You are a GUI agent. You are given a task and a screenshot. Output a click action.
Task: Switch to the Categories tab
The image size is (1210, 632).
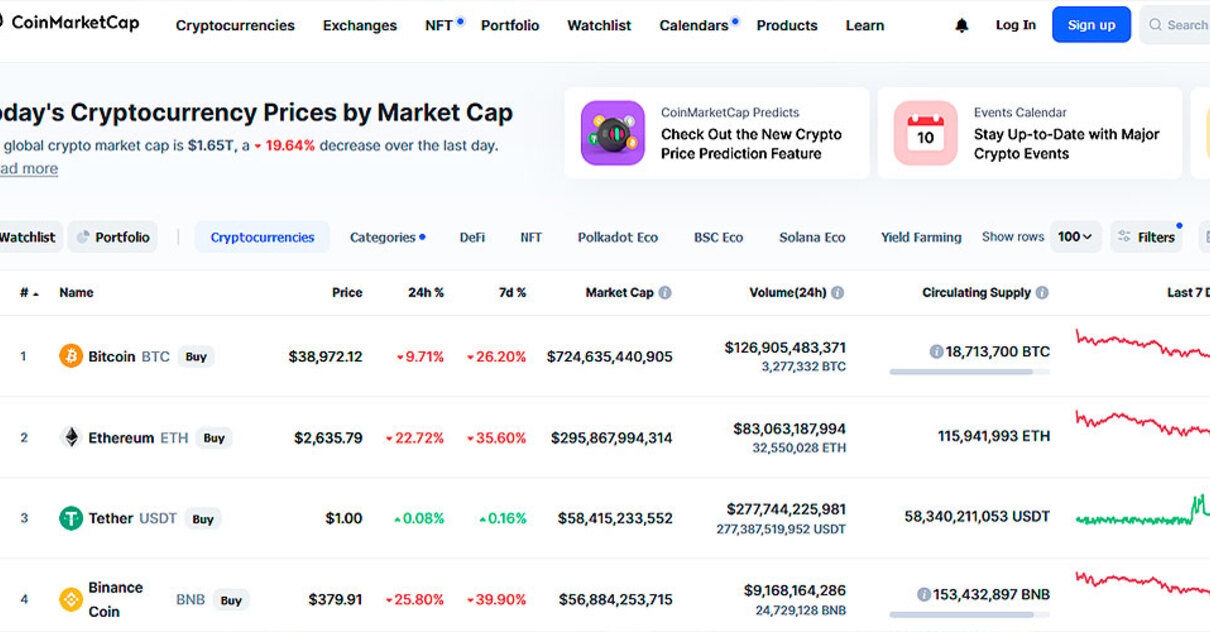tap(387, 237)
